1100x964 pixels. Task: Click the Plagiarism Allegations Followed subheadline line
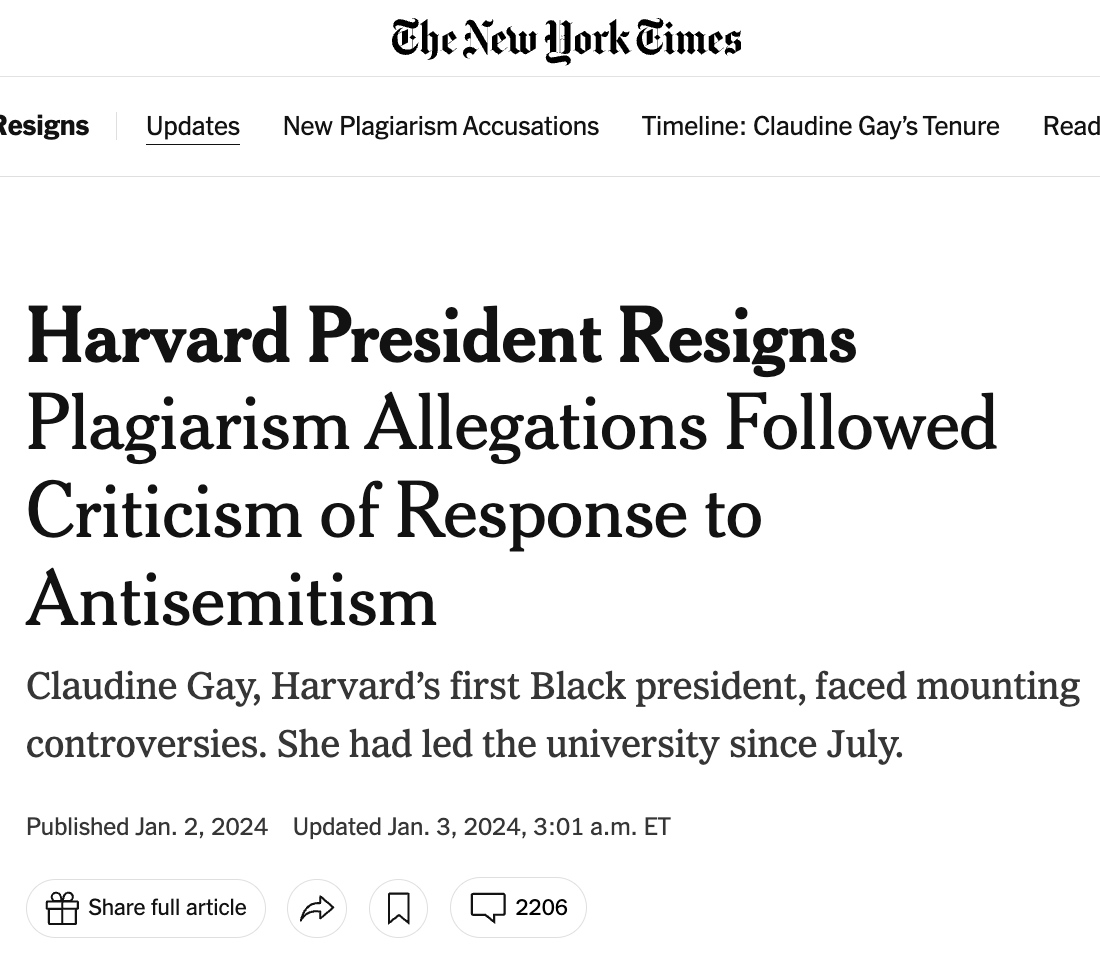click(511, 424)
